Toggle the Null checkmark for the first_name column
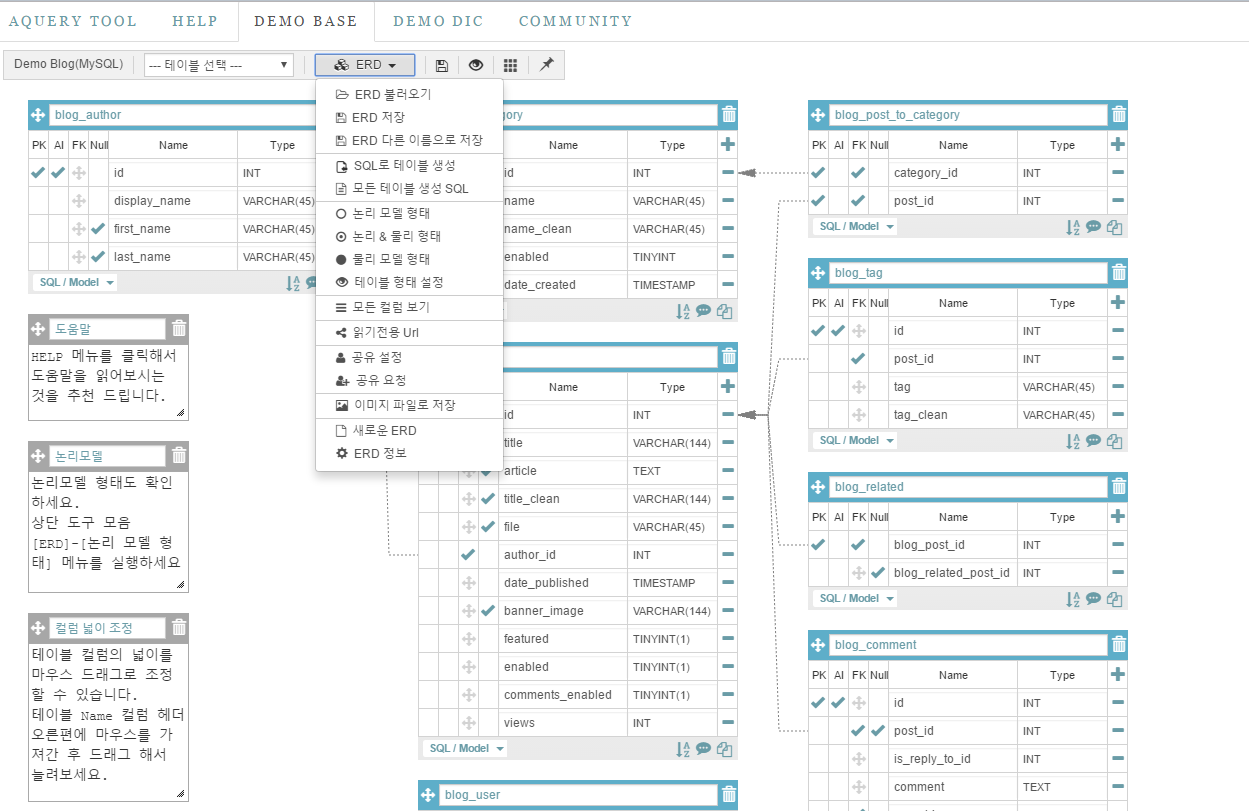Viewport: 1249px width, 811px height. click(98, 229)
